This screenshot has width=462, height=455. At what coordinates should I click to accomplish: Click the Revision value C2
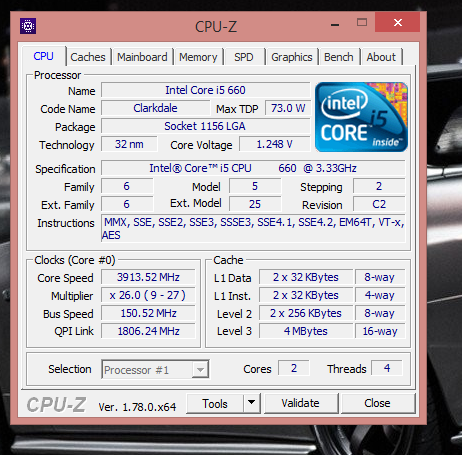tap(379, 204)
